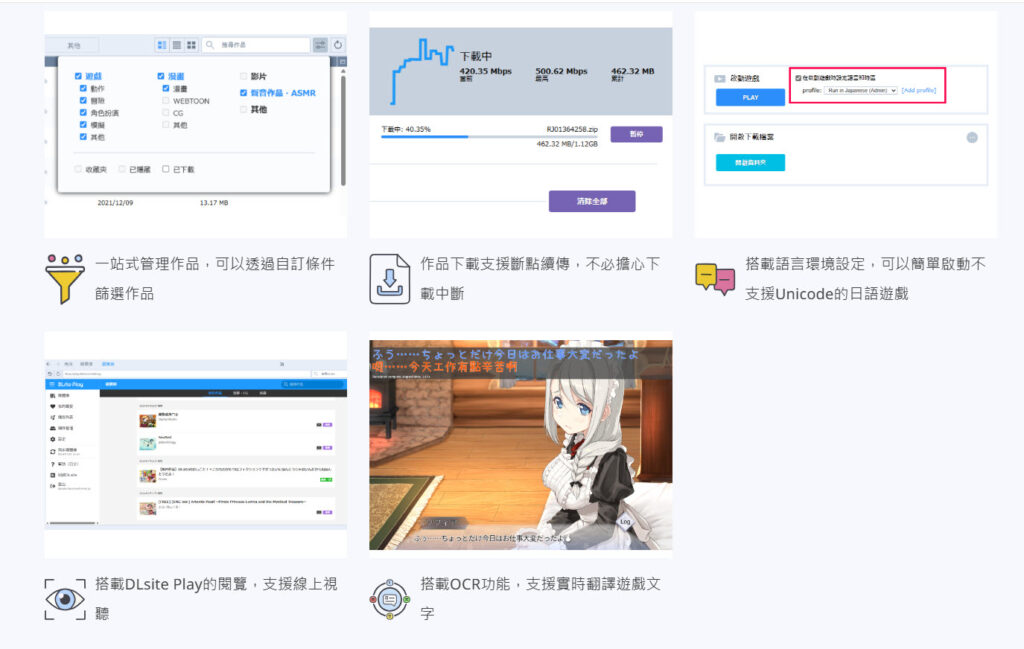Select the 漫畫 category heading in the filter
Image resolution: width=1024 pixels, height=649 pixels.
pyautogui.click(x=178, y=76)
